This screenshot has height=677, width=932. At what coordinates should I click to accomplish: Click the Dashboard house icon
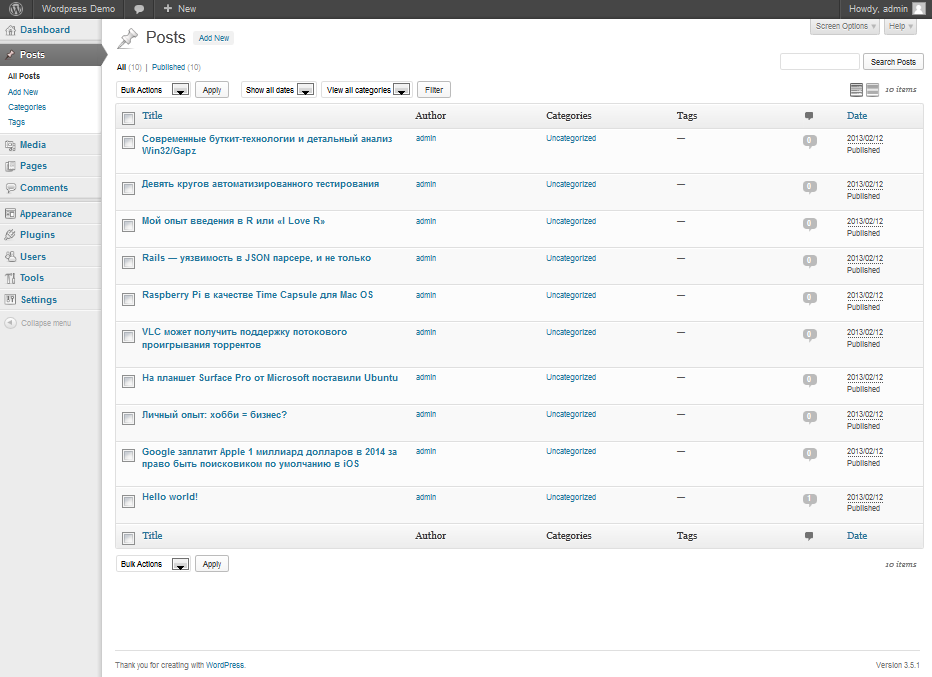click(x=10, y=30)
